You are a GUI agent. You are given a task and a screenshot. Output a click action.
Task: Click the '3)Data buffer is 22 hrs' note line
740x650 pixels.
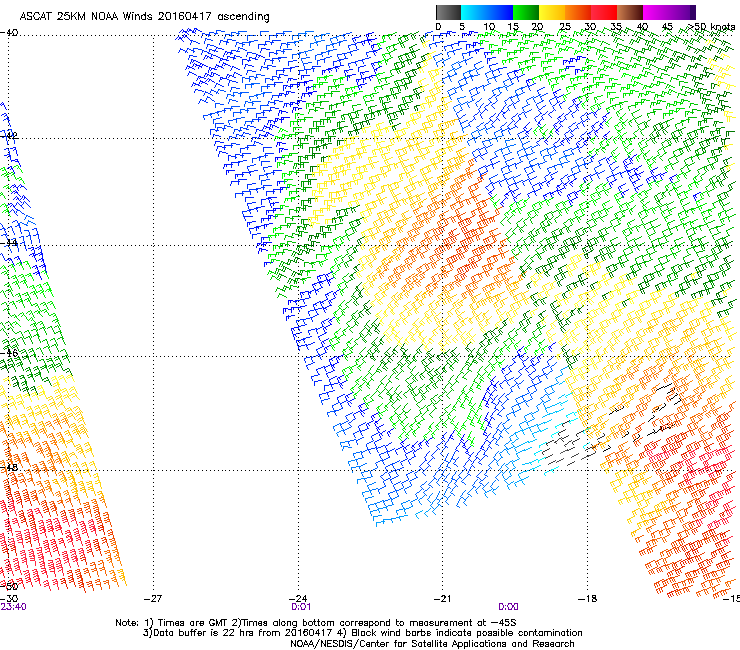tap(362, 633)
